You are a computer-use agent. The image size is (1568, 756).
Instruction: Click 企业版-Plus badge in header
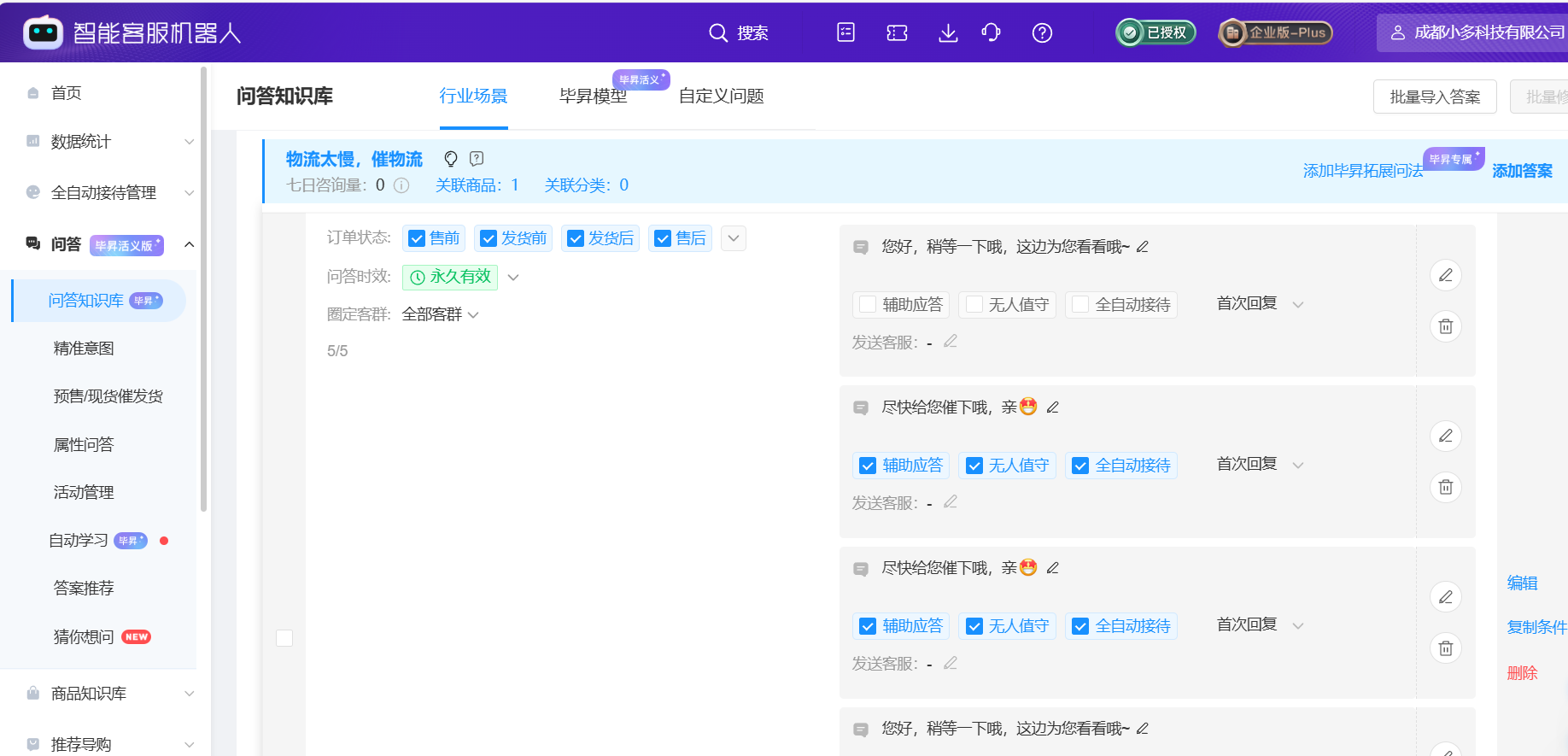[1275, 32]
